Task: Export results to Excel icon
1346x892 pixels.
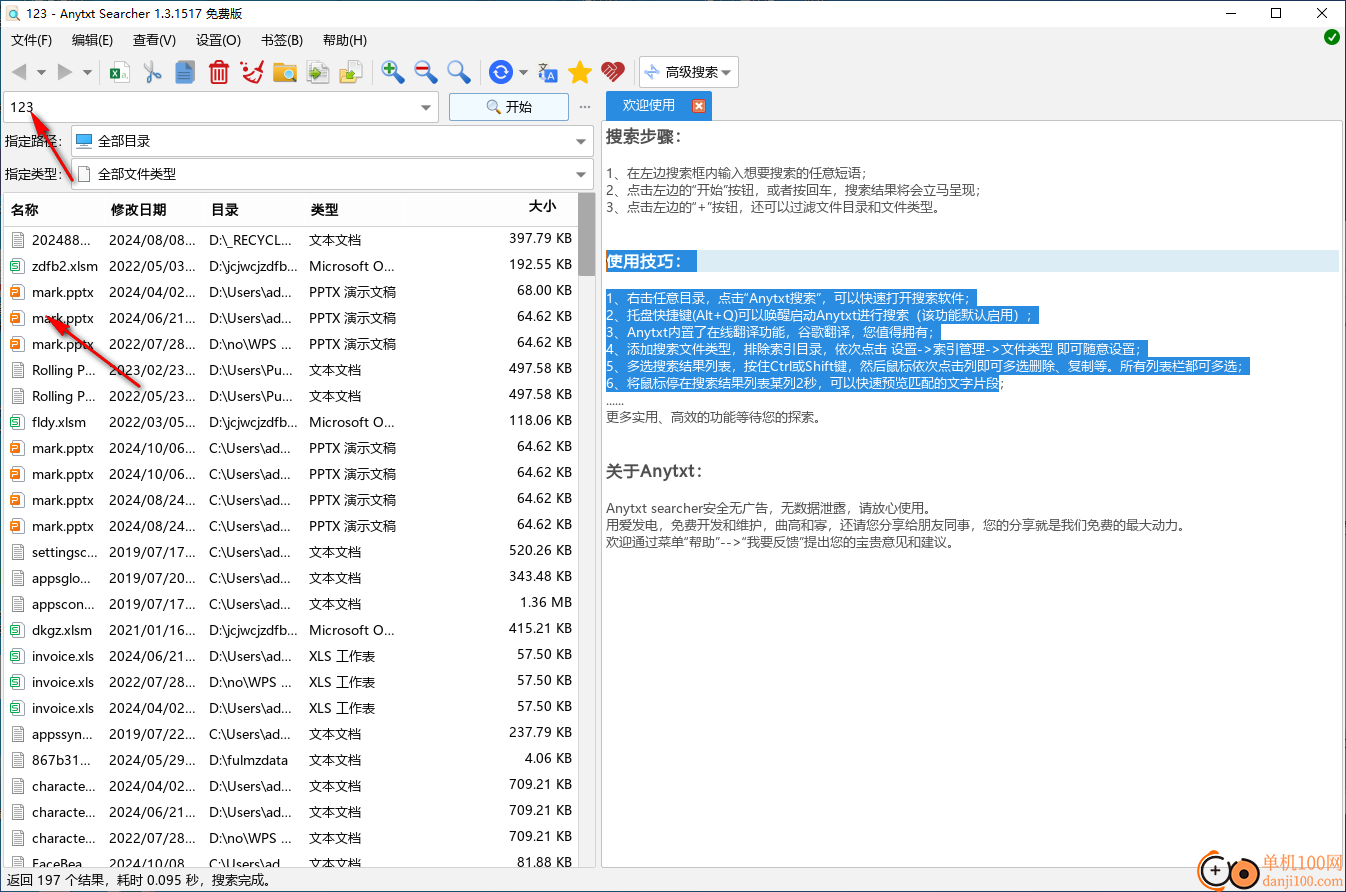Action: click(120, 72)
